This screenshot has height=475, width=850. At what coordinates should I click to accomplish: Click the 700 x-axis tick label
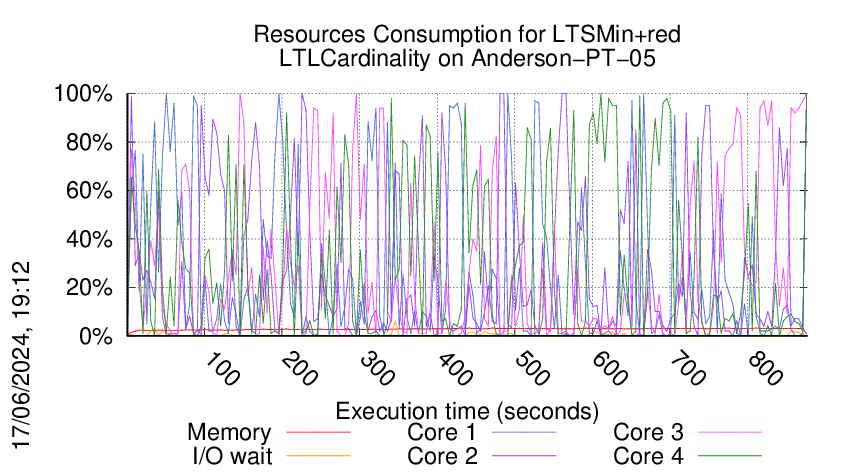[688, 370]
